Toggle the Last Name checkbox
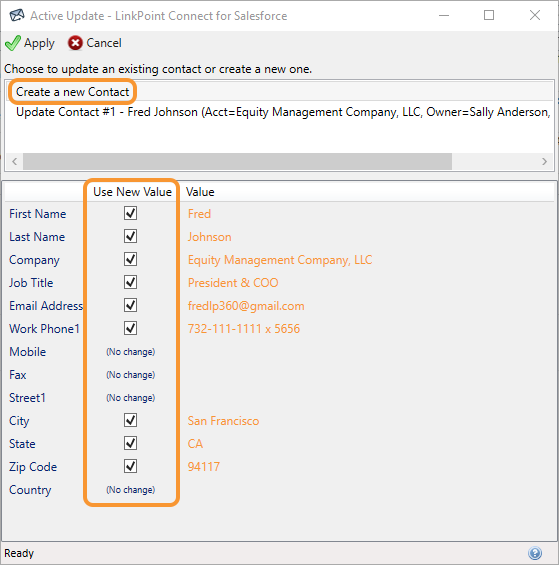The width and height of the screenshot is (559, 565). point(130,236)
